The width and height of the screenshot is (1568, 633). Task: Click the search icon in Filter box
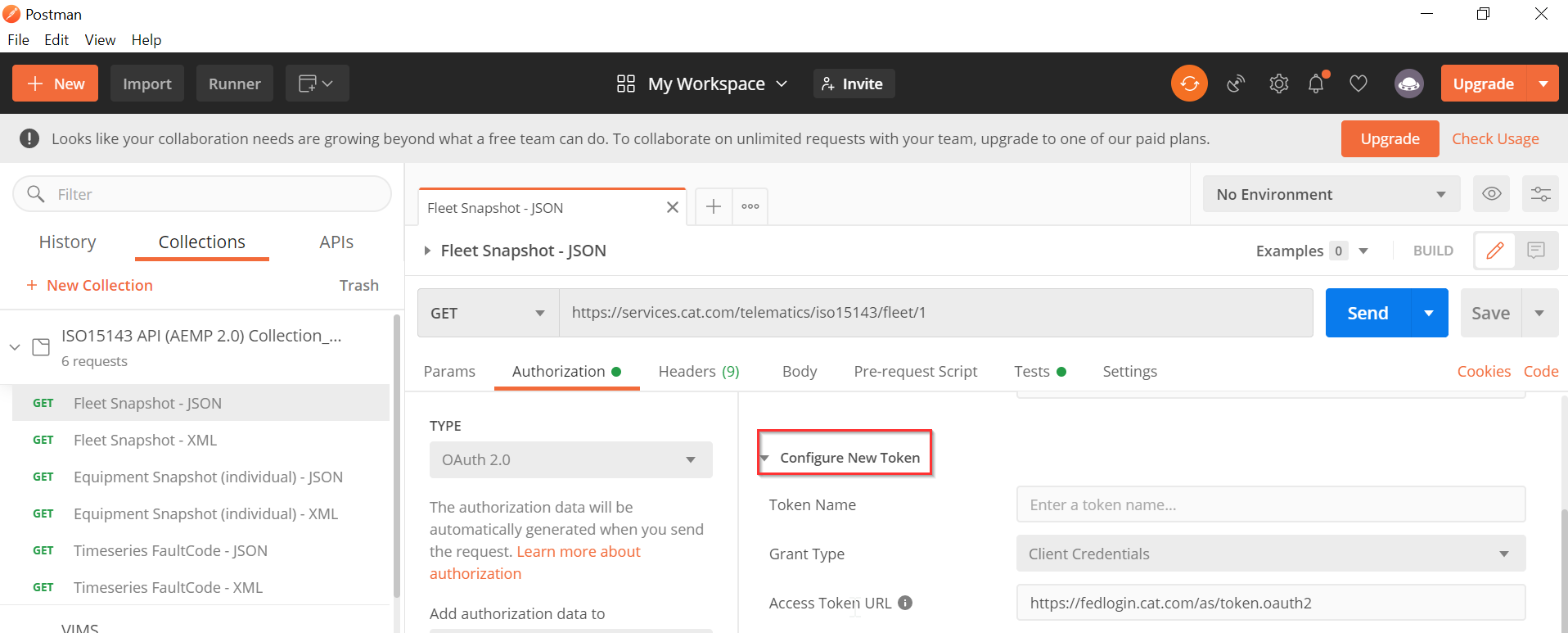point(36,194)
